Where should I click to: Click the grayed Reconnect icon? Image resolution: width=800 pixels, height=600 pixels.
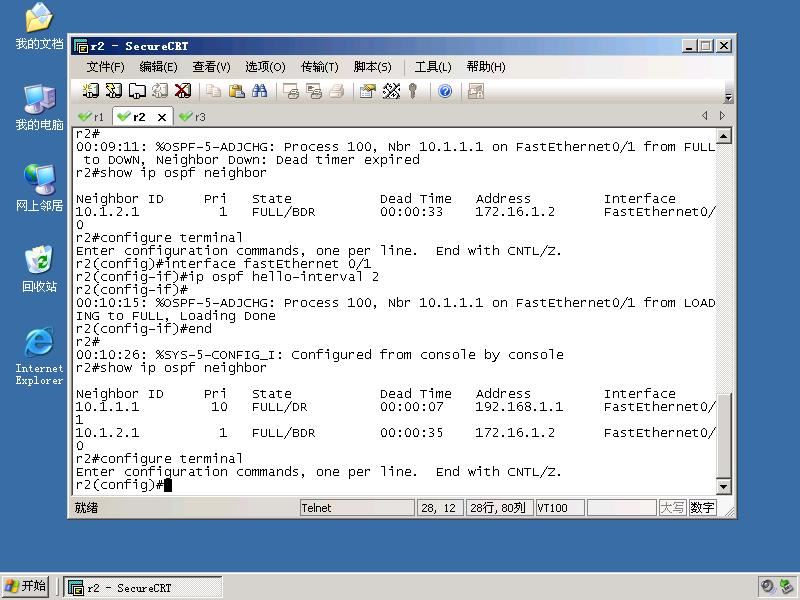click(160, 91)
